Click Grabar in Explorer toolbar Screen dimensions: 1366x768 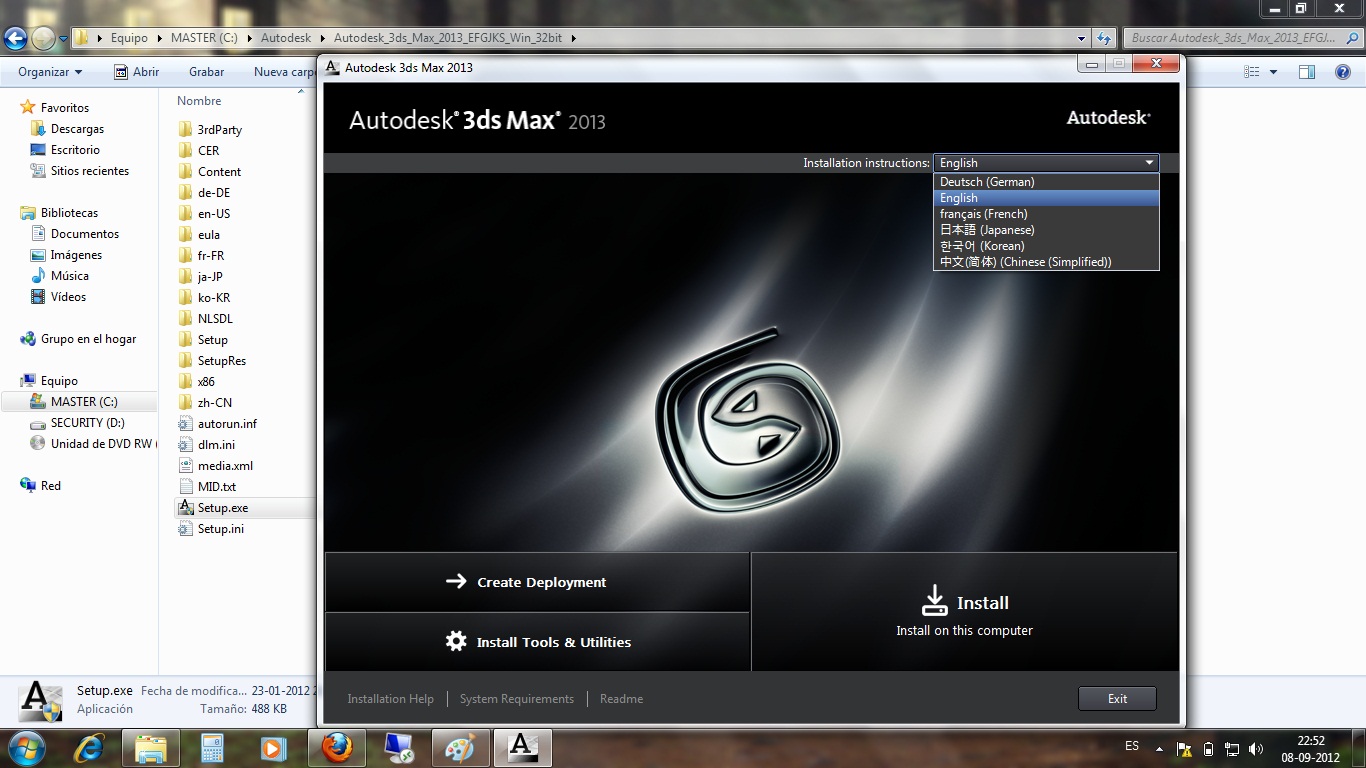point(207,72)
